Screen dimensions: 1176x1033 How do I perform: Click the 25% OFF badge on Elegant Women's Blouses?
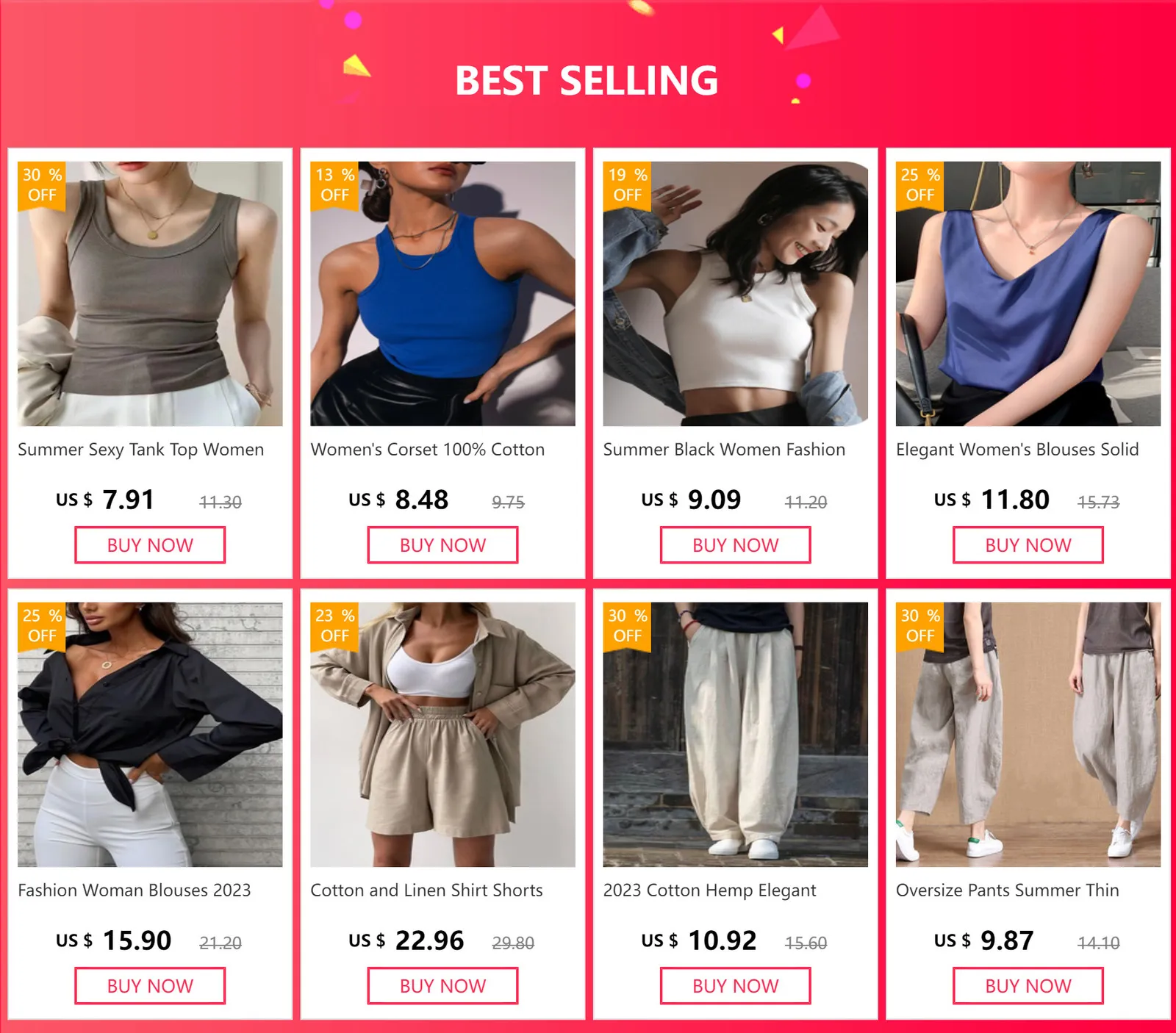click(919, 185)
